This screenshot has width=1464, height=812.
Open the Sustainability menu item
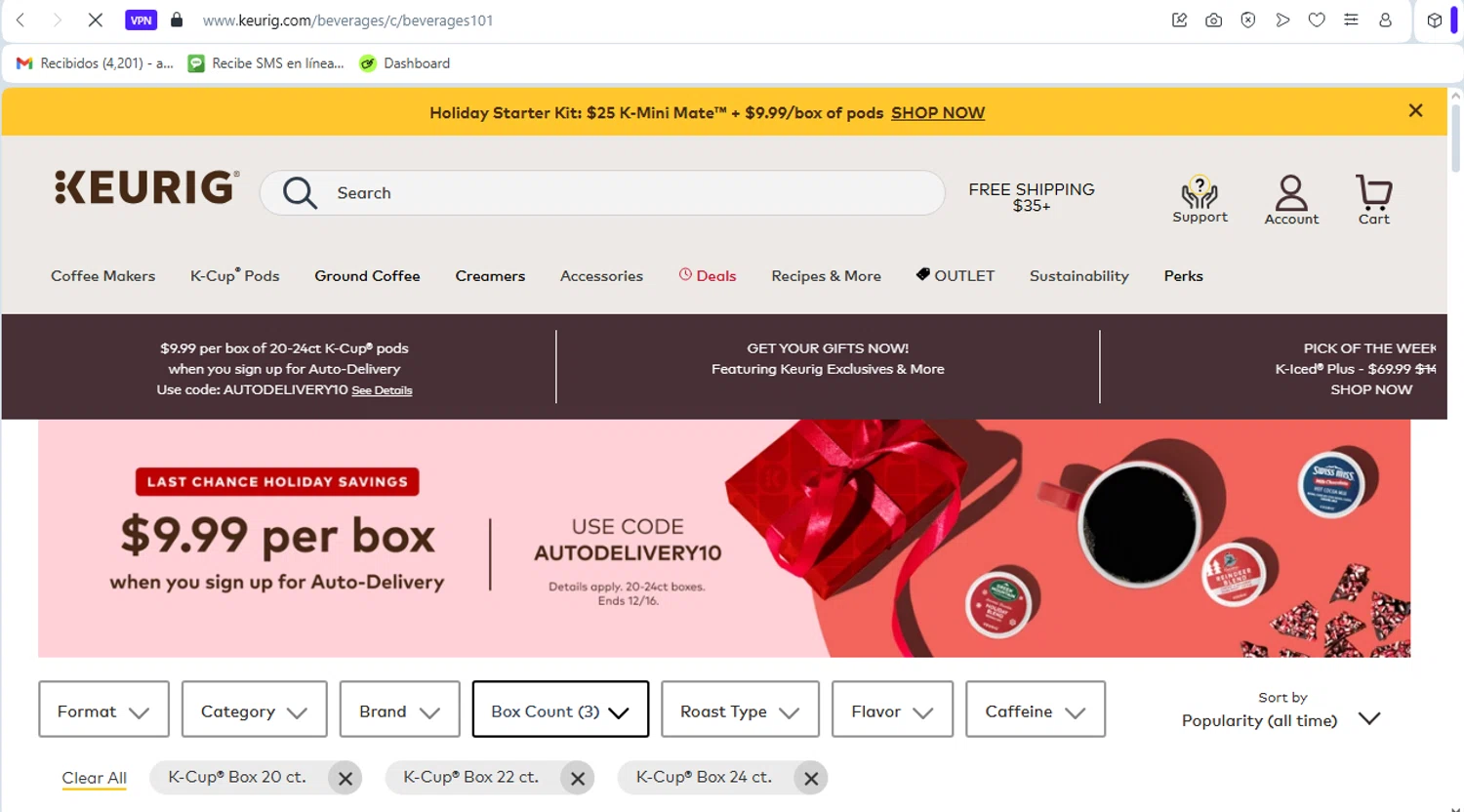[x=1078, y=276]
